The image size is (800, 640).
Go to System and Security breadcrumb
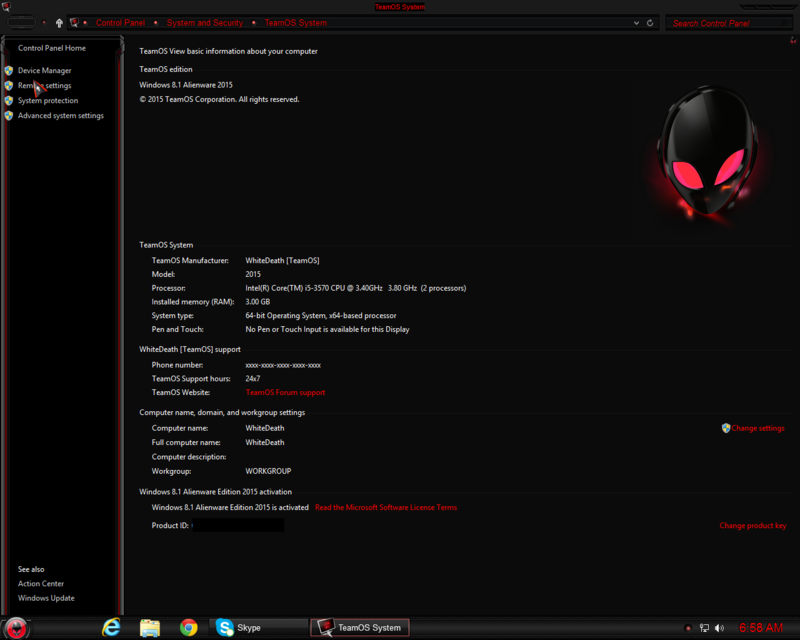[x=205, y=22]
